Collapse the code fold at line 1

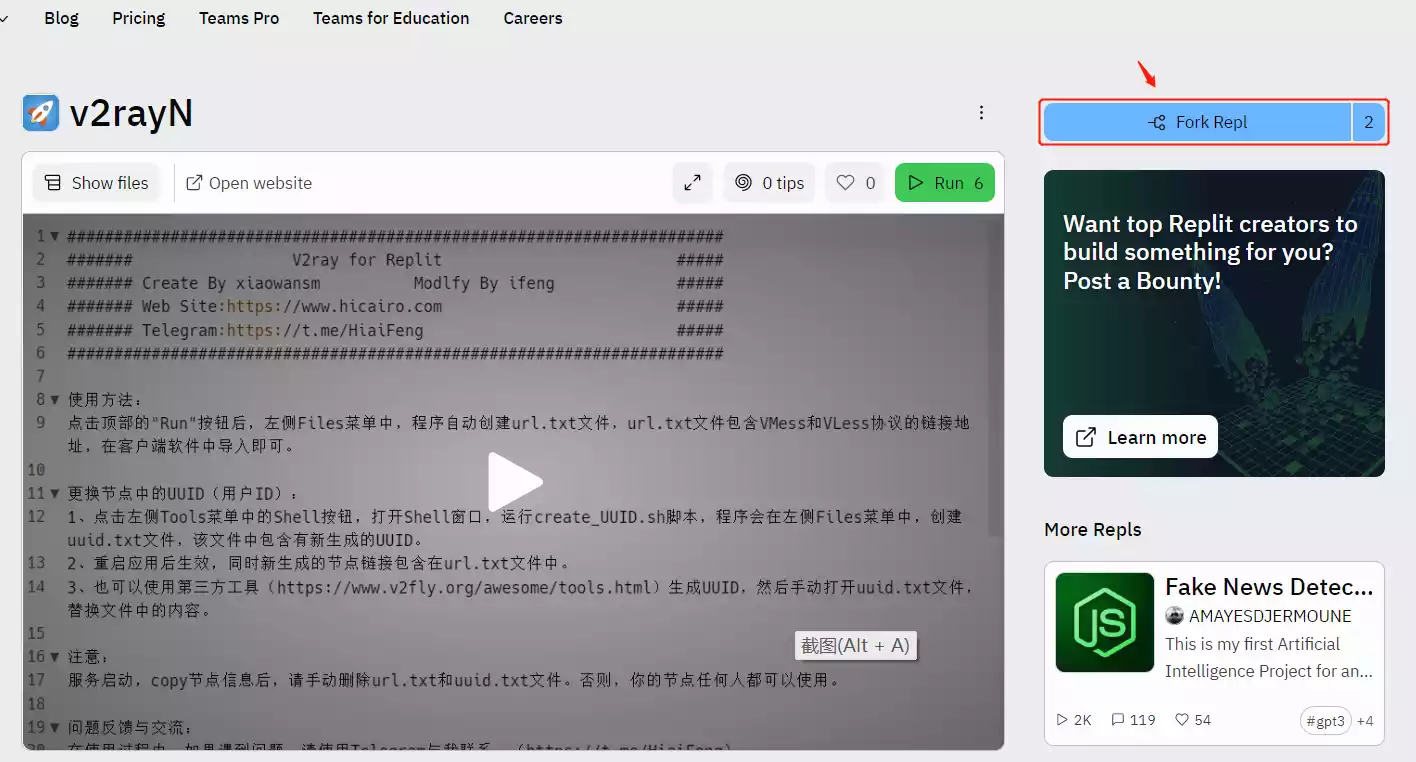pos(52,236)
